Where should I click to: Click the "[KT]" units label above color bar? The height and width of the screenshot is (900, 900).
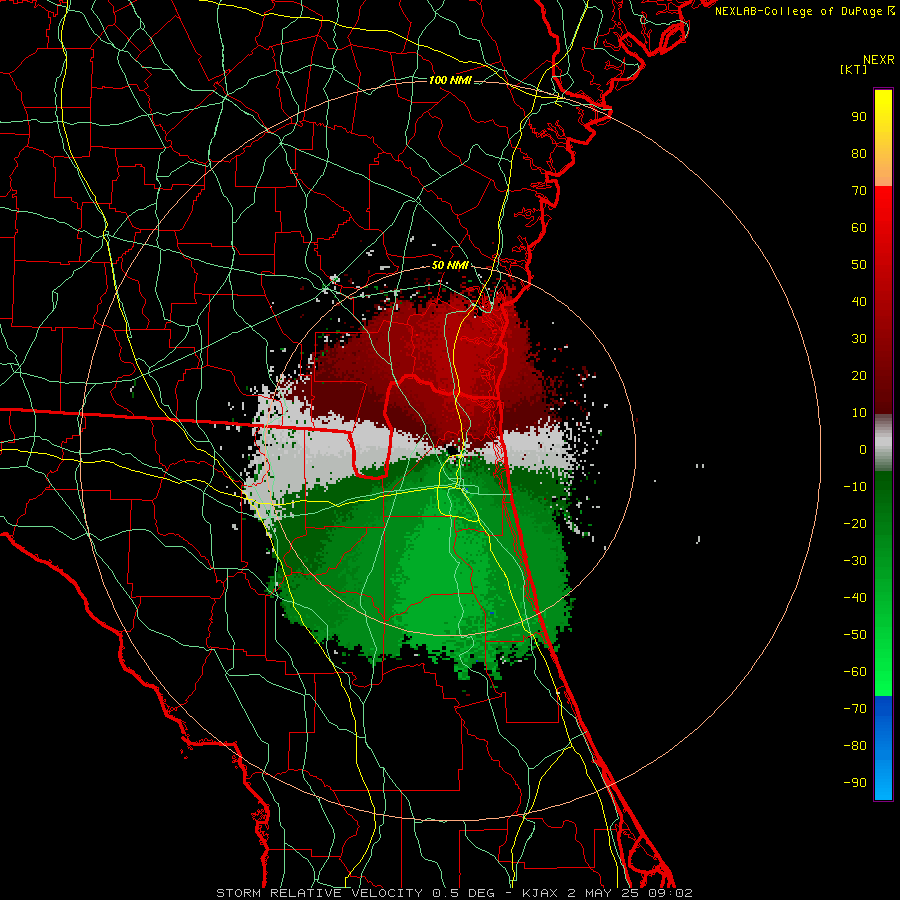click(x=853, y=69)
